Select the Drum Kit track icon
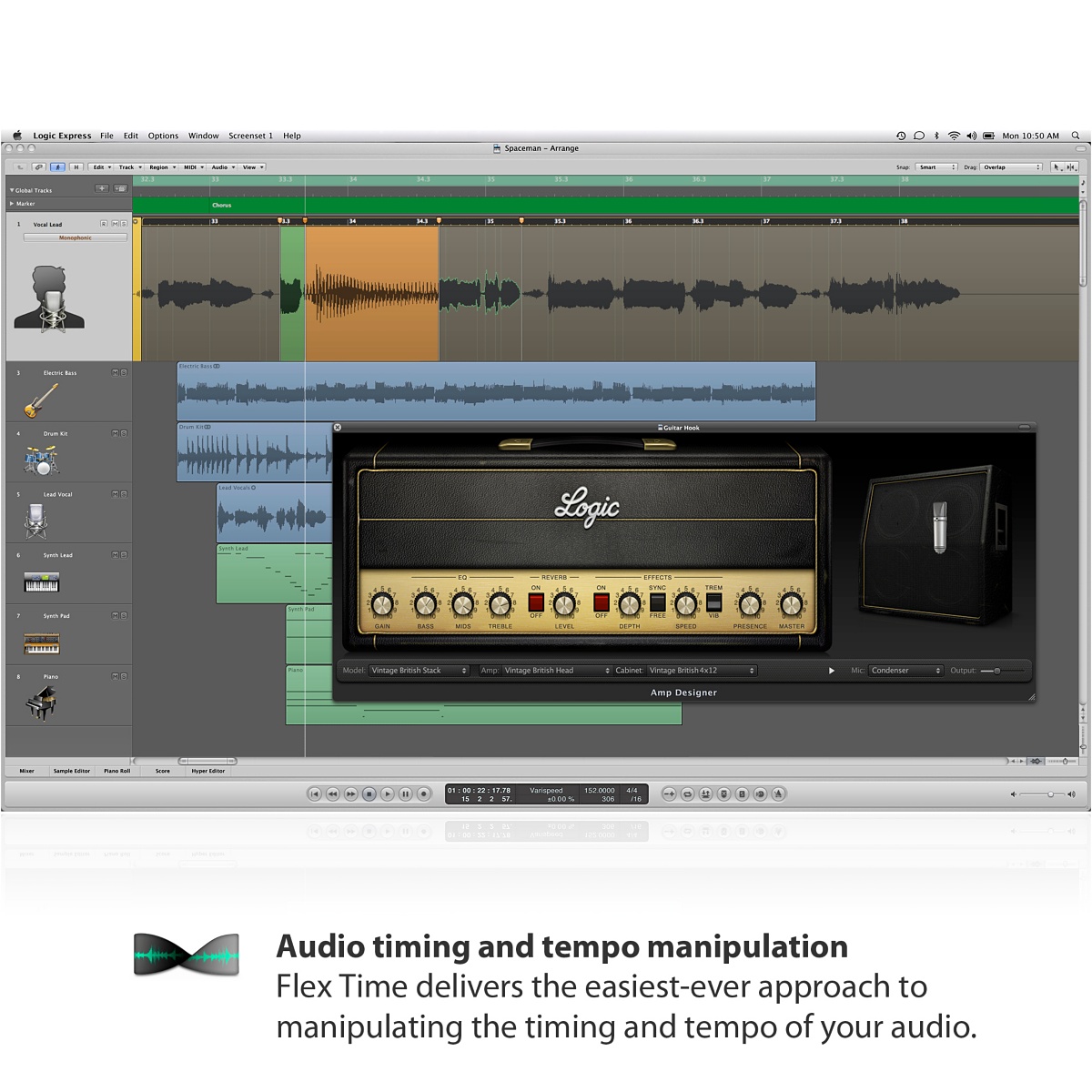The width and height of the screenshot is (1092, 1092). click(41, 461)
